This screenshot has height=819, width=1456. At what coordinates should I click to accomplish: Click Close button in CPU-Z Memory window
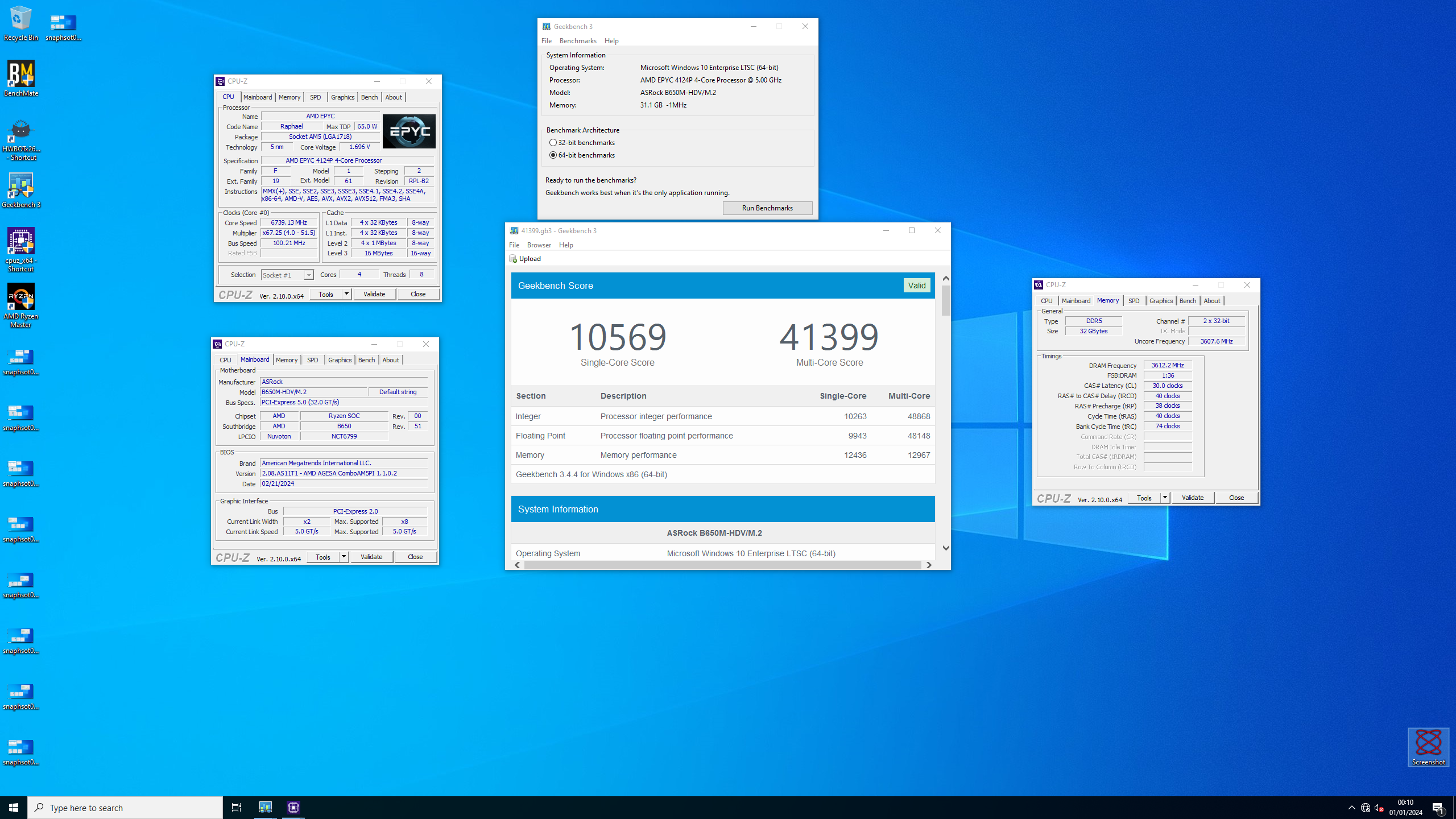(x=1236, y=498)
